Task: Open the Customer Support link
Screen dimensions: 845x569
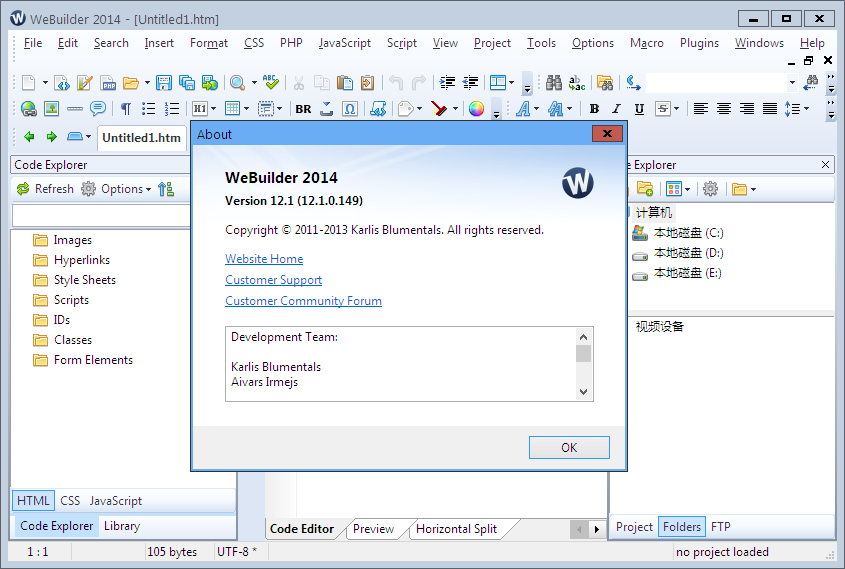Action: [x=273, y=280]
